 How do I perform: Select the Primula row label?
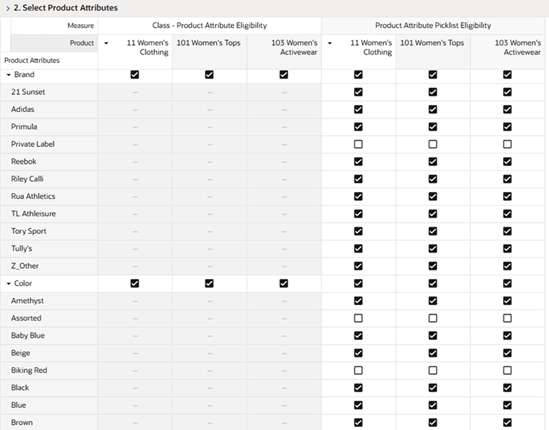click(x=24, y=127)
